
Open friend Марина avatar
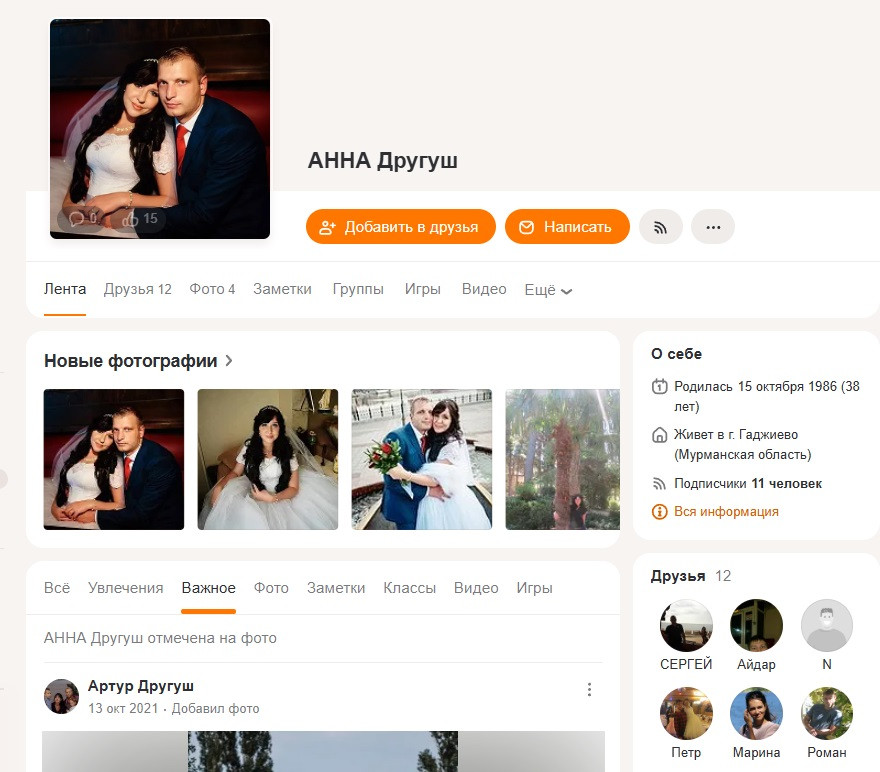tap(756, 713)
